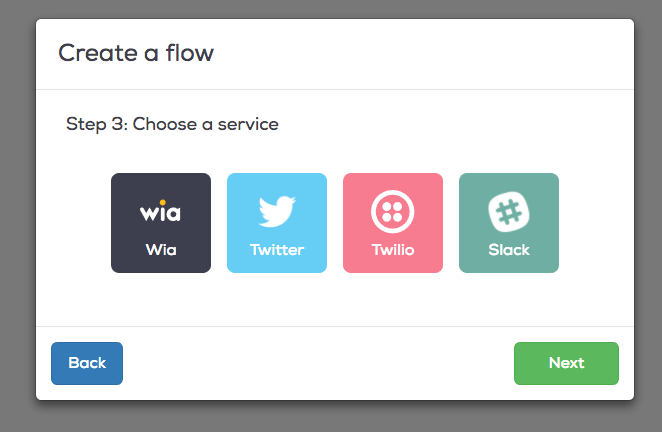Click the Wia logo icon

click(160, 211)
